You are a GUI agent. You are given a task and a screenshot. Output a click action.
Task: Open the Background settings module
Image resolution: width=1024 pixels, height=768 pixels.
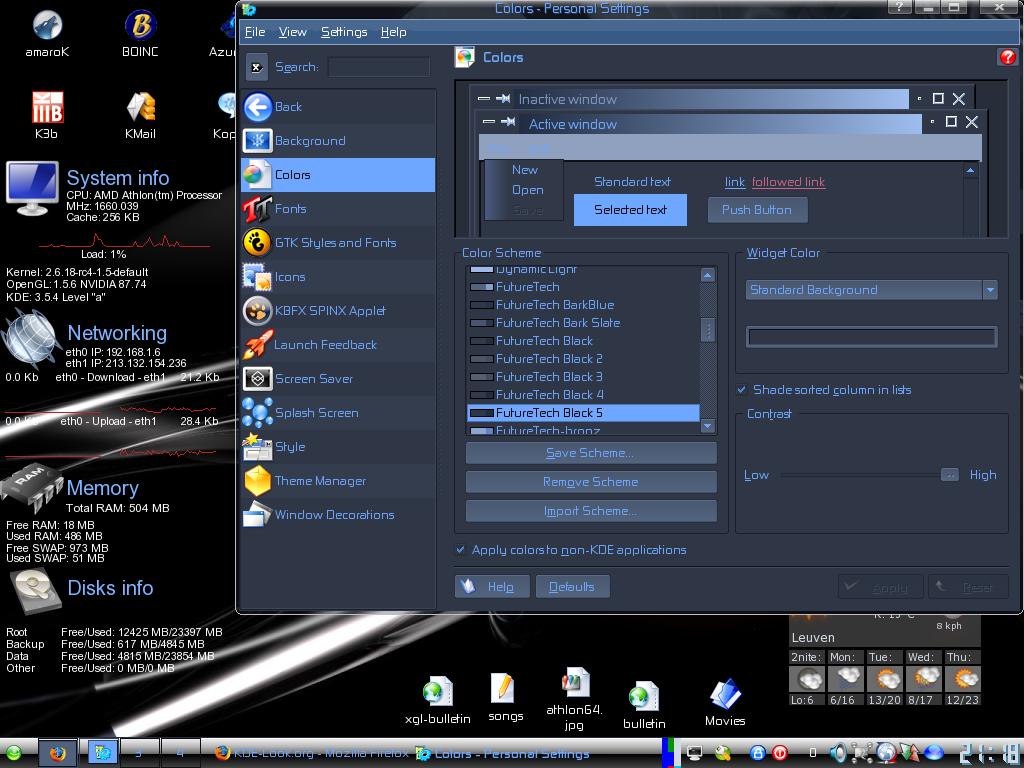tap(338, 140)
